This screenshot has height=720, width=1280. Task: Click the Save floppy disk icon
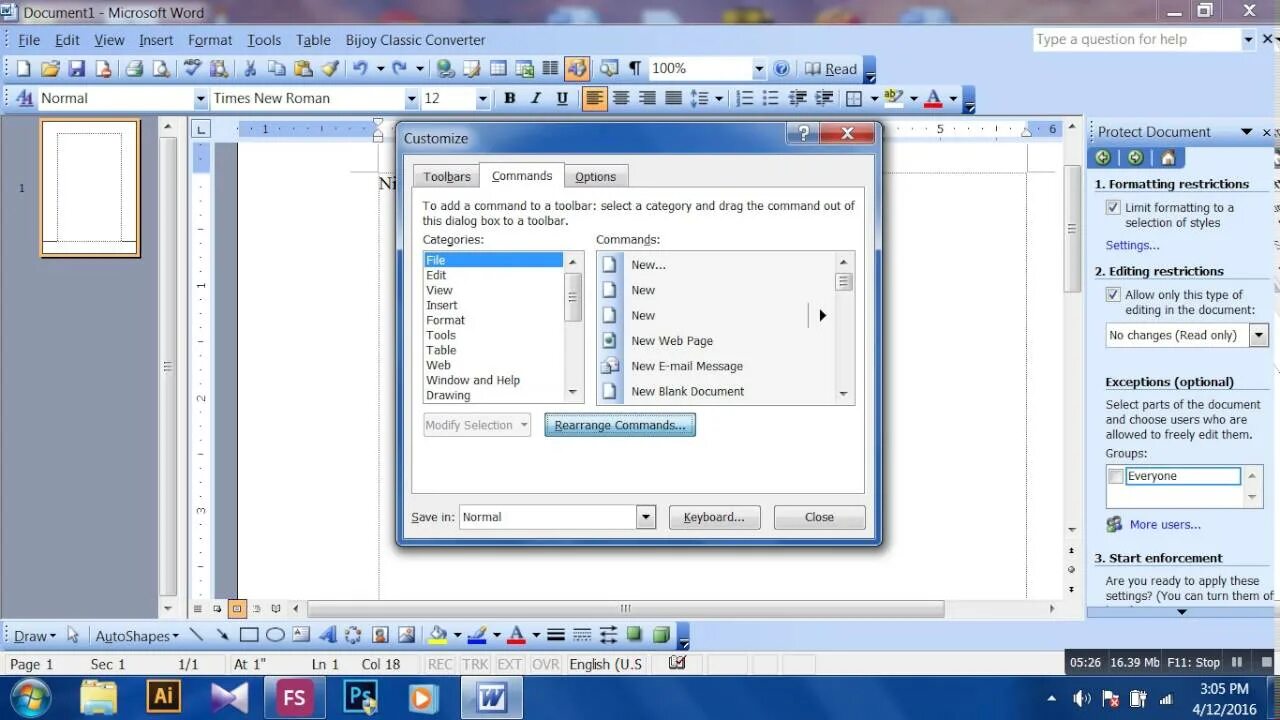tap(76, 69)
